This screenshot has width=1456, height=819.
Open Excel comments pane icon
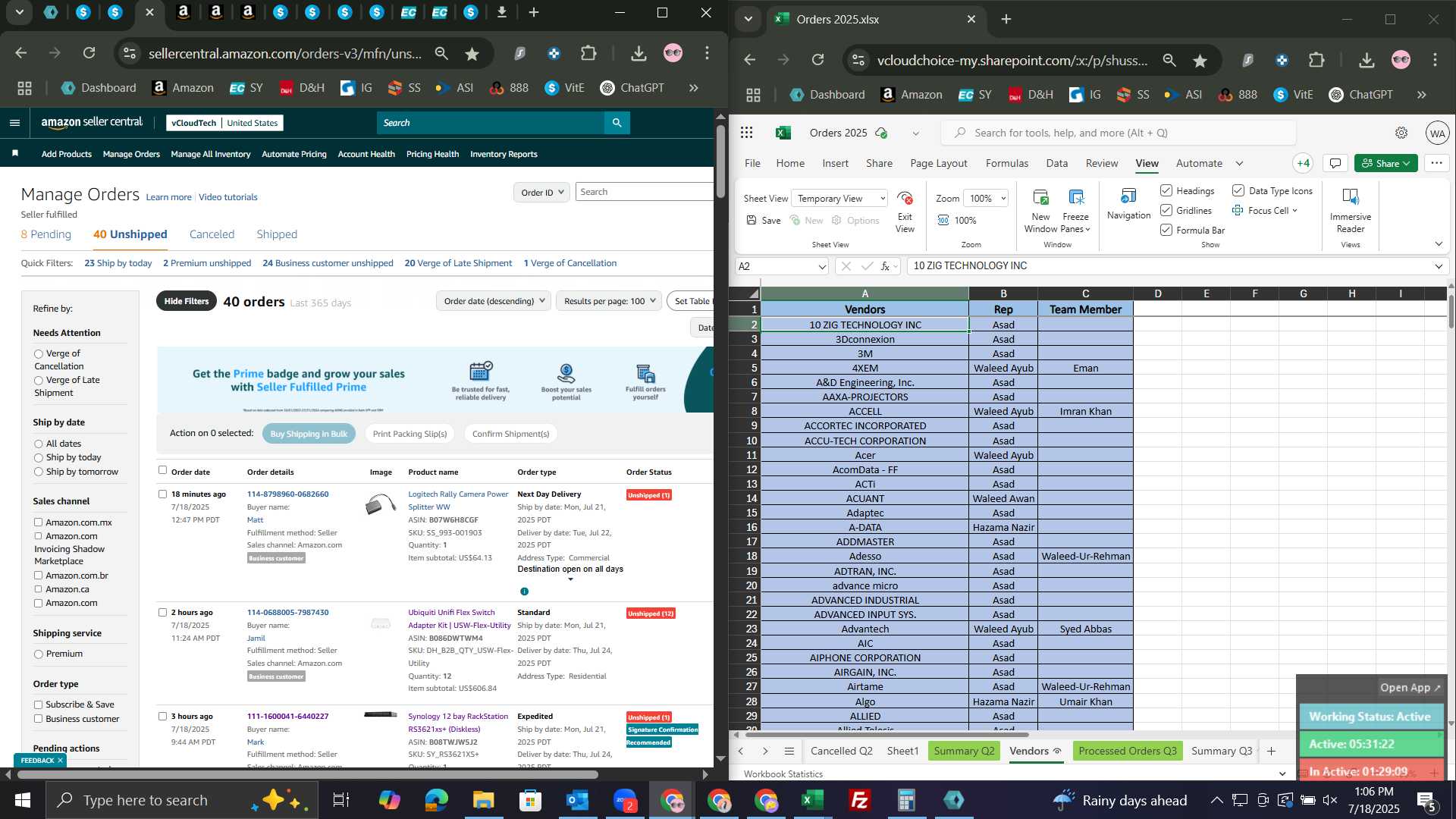click(x=1335, y=163)
